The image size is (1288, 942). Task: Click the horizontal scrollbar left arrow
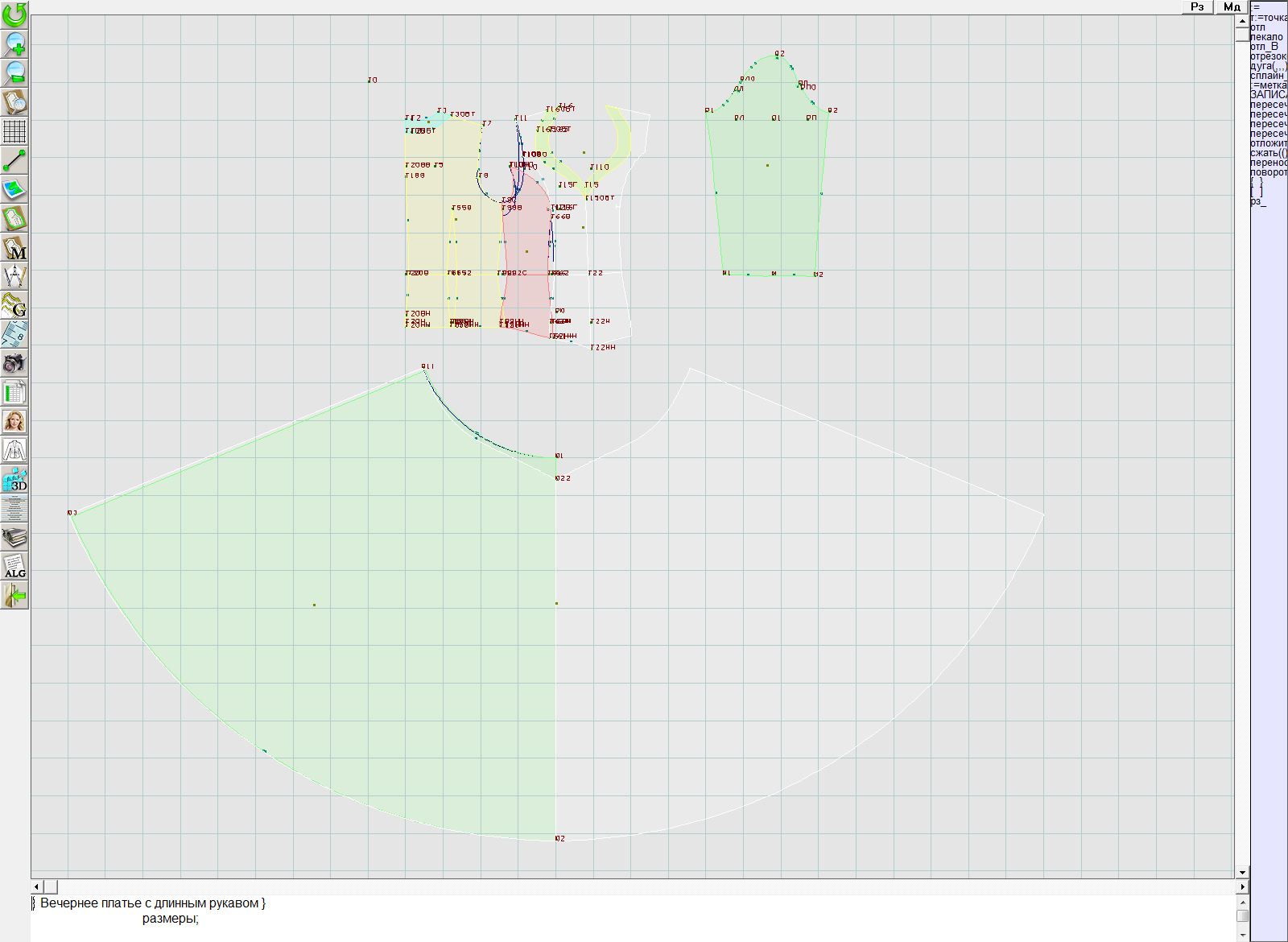37,886
